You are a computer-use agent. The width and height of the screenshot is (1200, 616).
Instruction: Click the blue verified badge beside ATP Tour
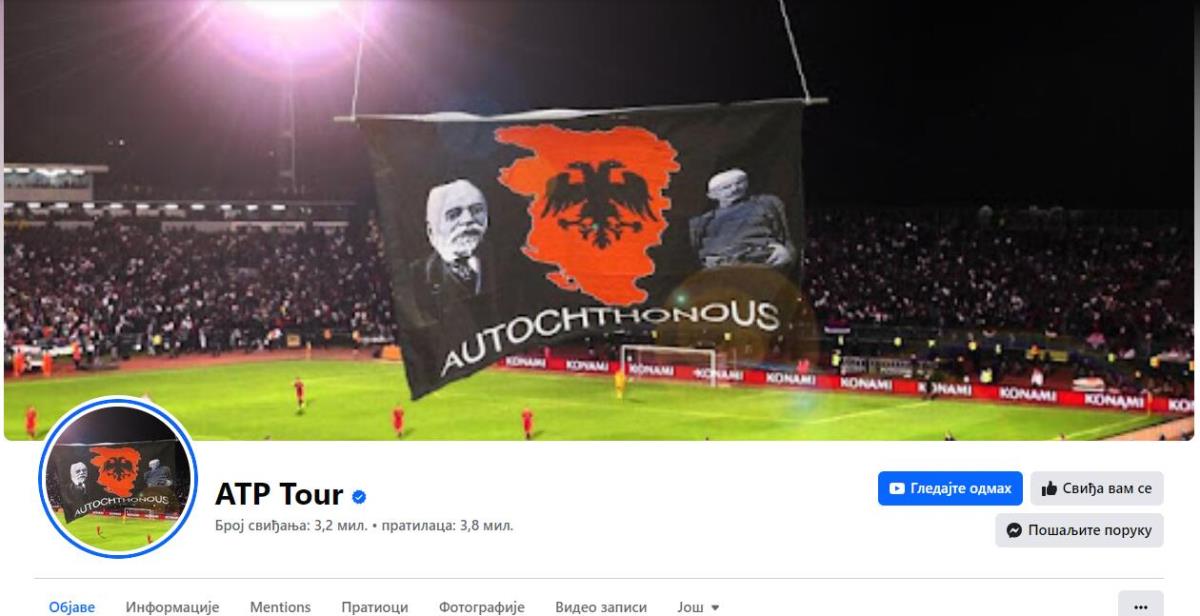pos(359,495)
